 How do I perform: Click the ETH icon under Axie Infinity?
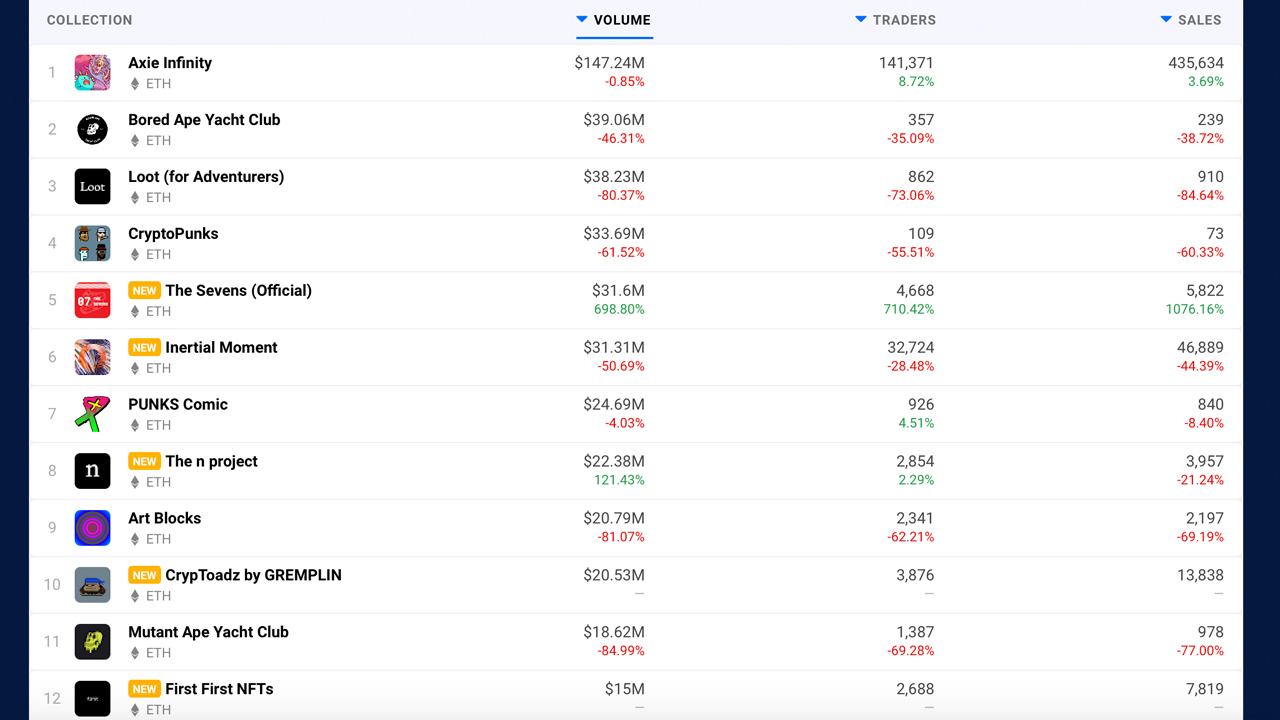(x=135, y=84)
